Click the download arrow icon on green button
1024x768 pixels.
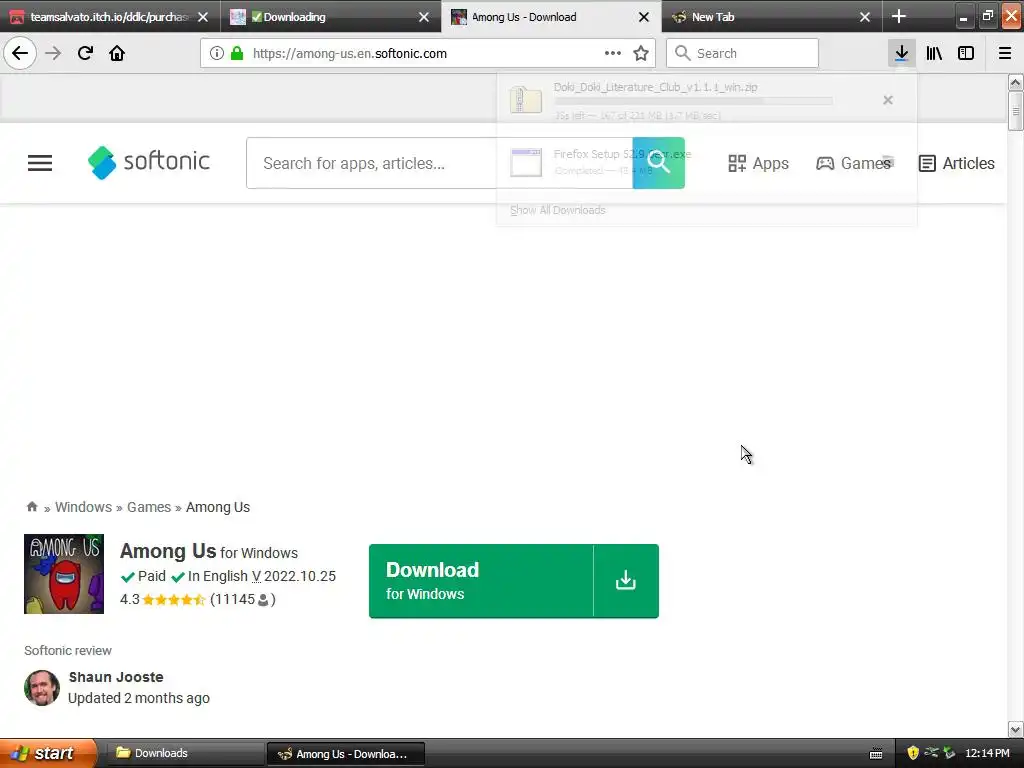626,580
